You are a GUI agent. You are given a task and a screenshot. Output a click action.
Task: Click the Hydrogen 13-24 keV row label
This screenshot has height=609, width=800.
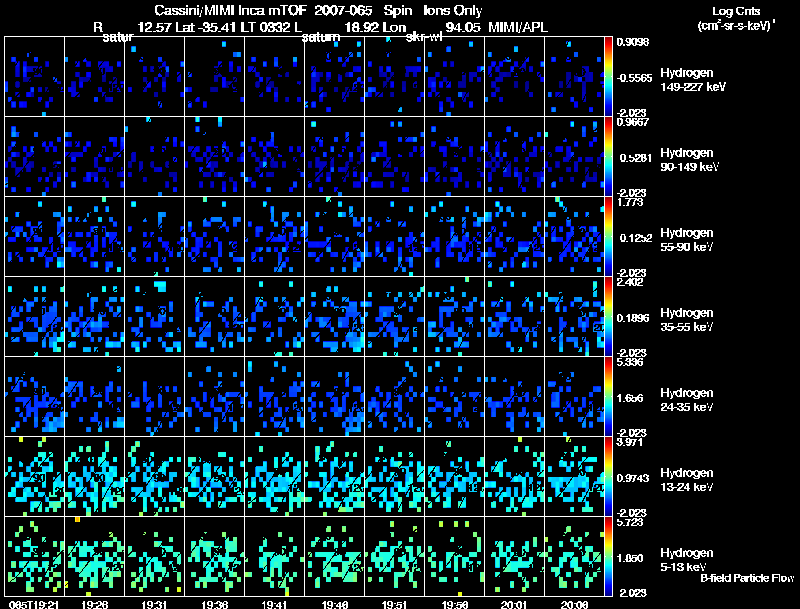[686, 480]
